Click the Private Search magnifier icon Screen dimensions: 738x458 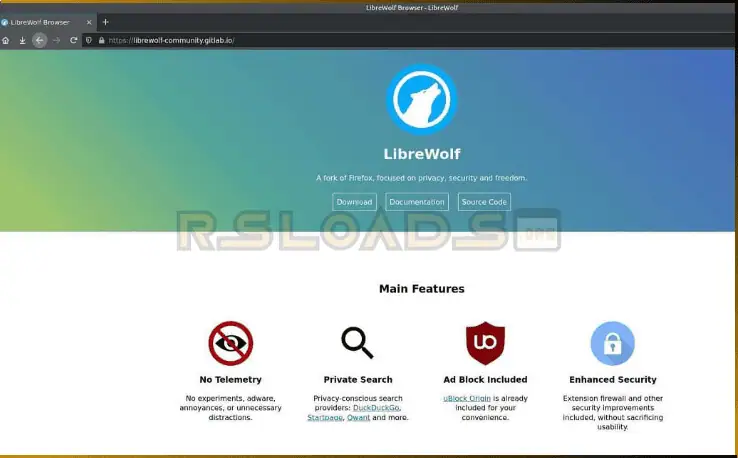(x=357, y=343)
